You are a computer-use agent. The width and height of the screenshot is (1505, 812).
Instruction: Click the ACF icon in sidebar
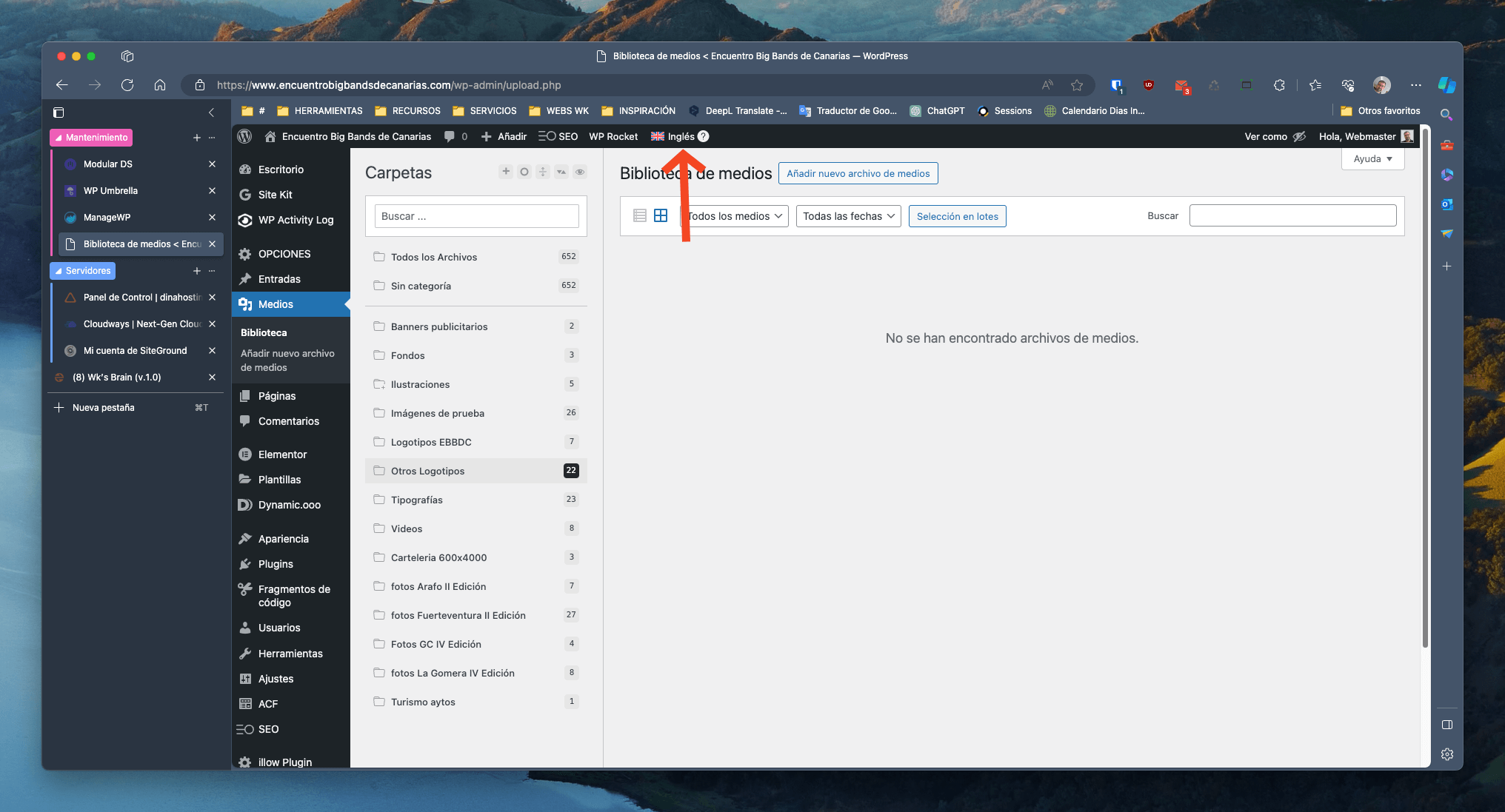245,704
